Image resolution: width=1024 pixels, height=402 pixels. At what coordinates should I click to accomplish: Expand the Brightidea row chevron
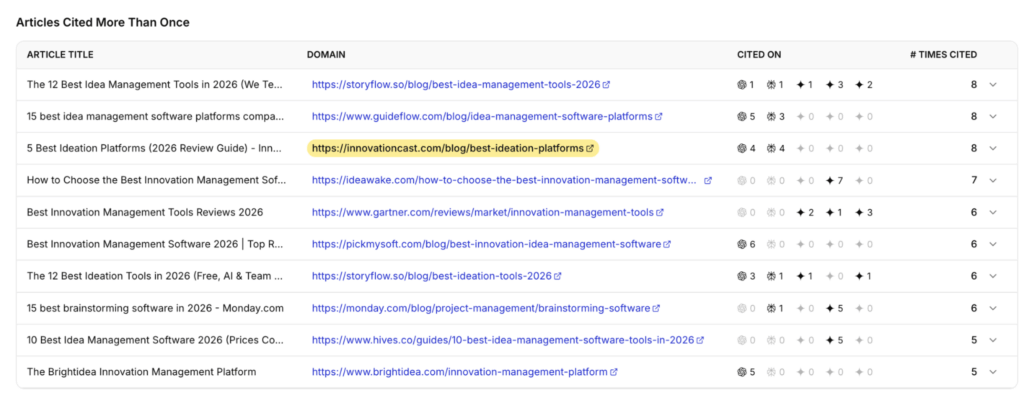(x=993, y=373)
